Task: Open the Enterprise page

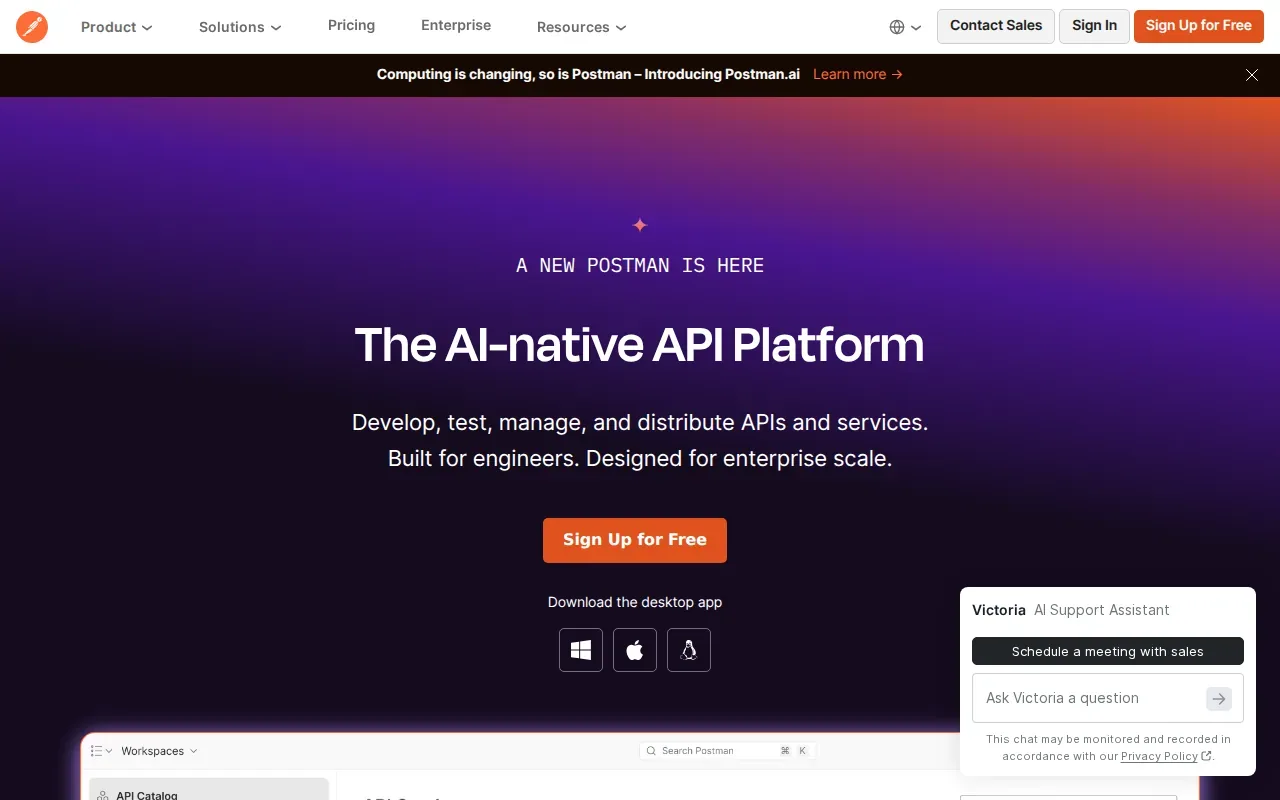Action: (456, 25)
